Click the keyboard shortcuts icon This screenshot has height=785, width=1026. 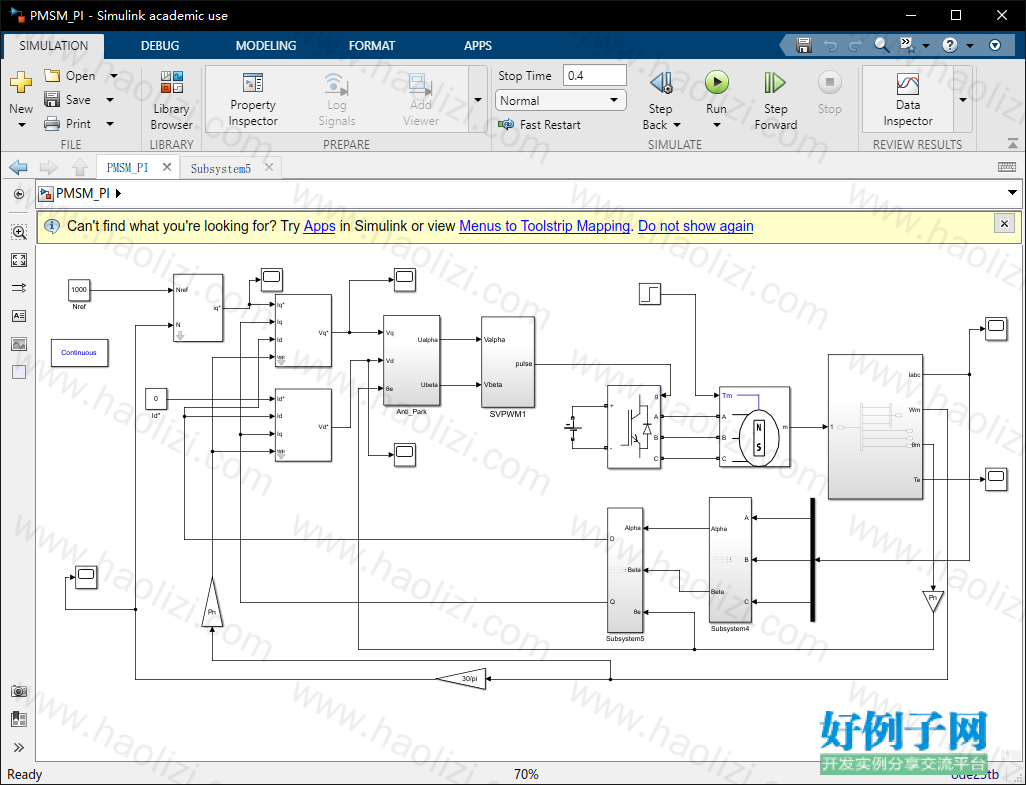(1007, 167)
